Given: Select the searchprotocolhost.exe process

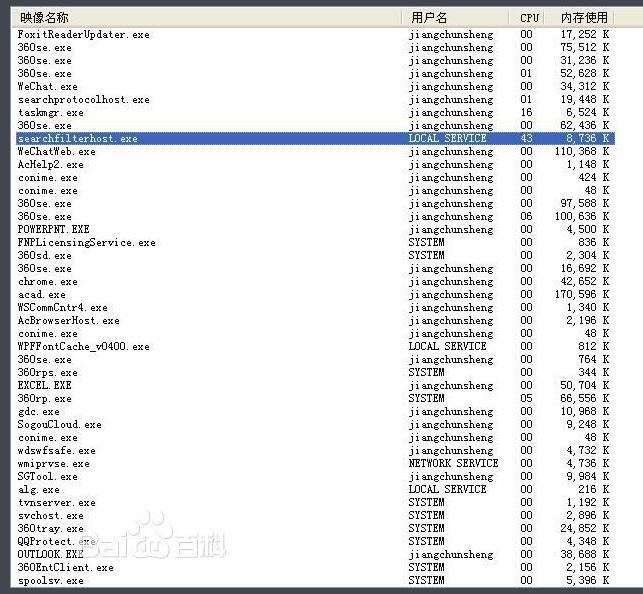Looking at the screenshot, I should point(315,100).
